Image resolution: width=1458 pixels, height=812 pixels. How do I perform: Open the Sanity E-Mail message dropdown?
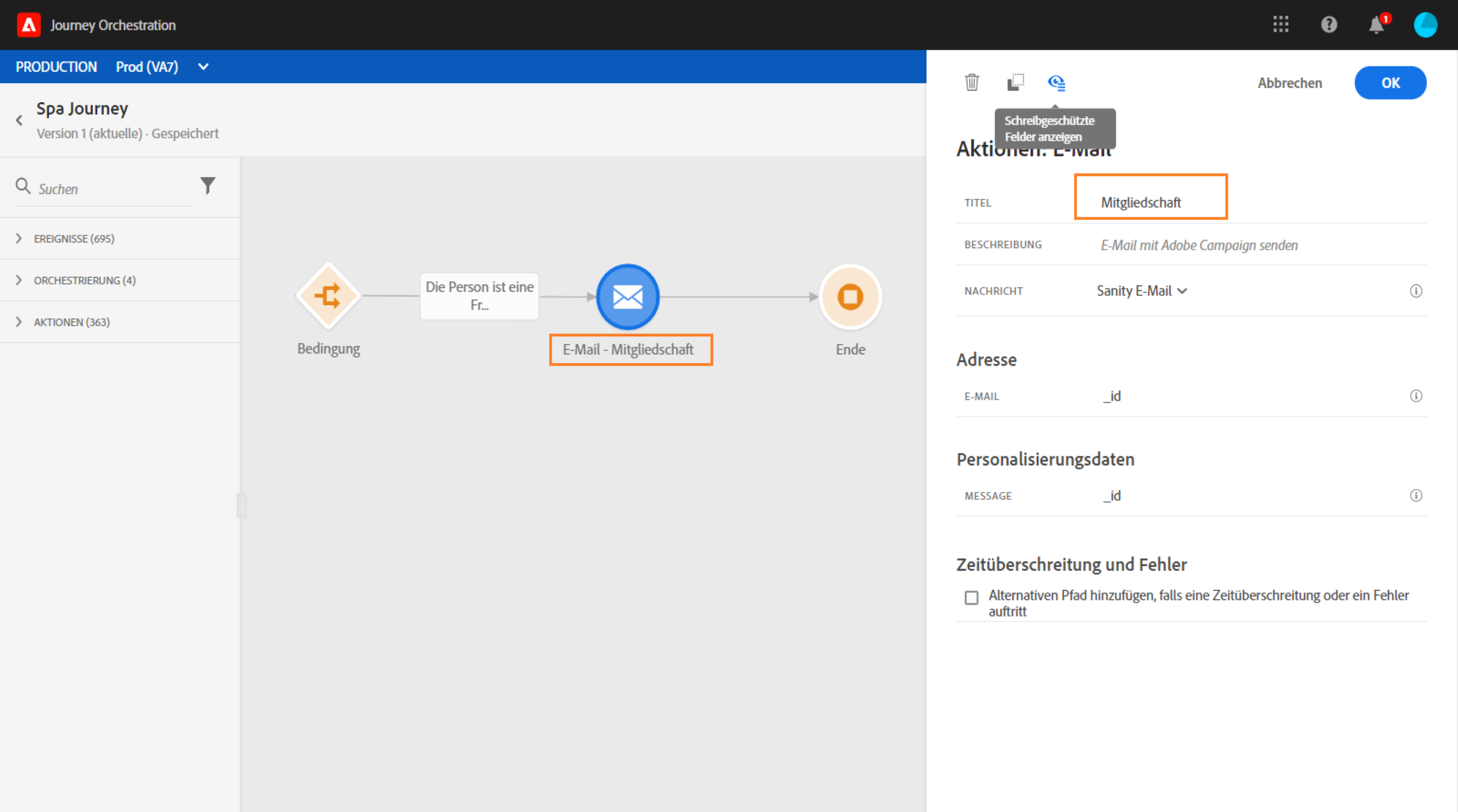(1141, 291)
